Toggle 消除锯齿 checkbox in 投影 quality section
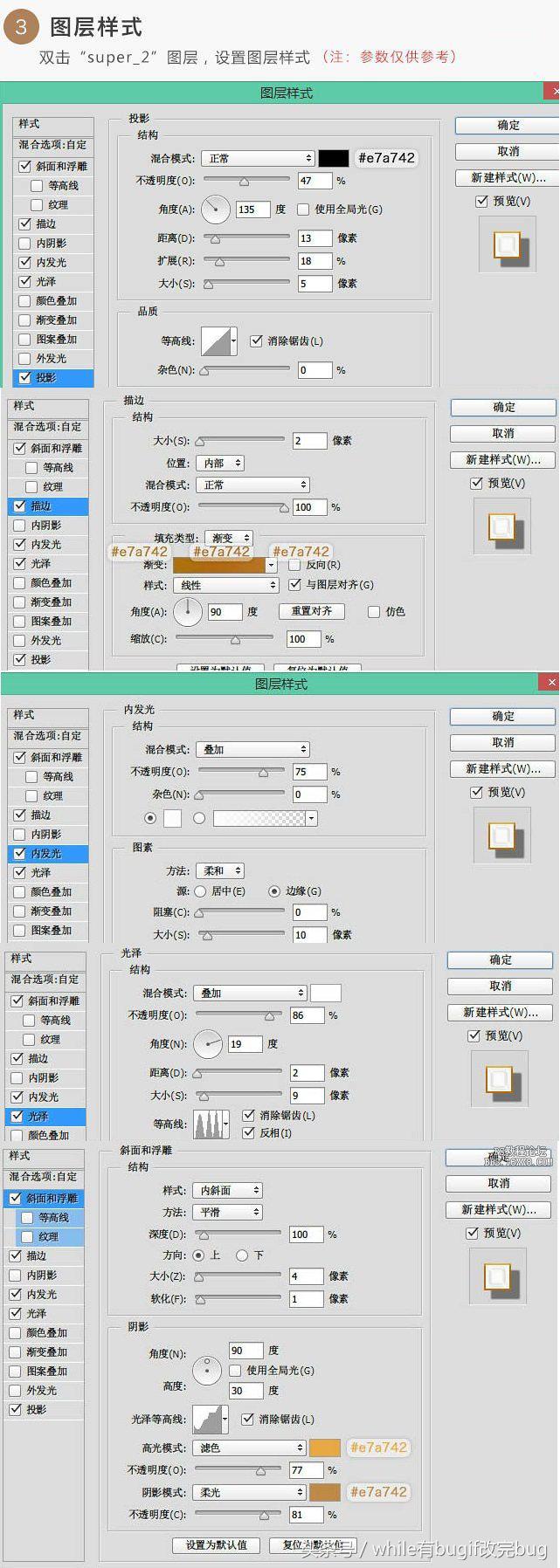The width and height of the screenshot is (560, 1568). [x=256, y=341]
